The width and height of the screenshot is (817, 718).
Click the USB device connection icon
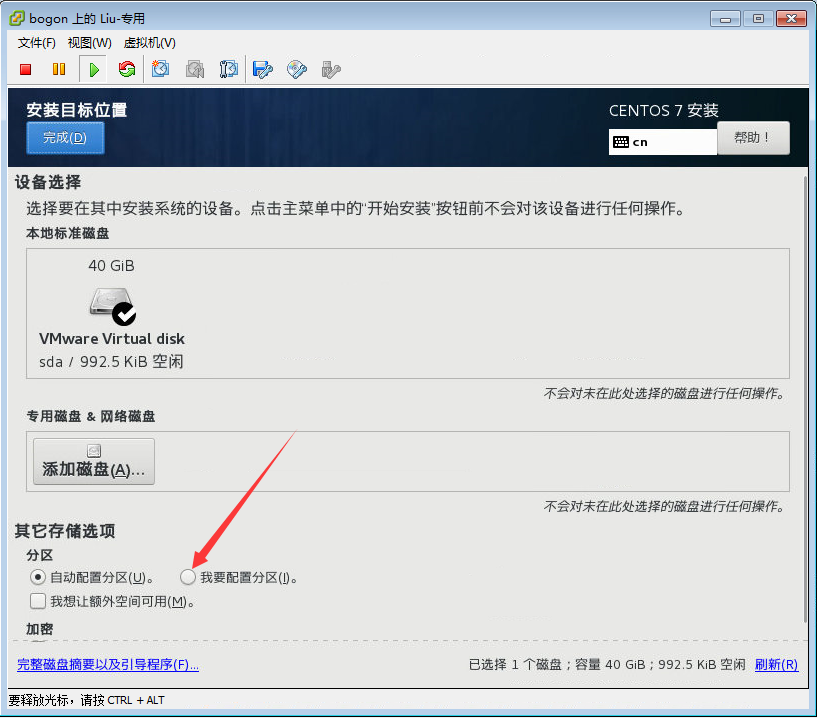click(x=331, y=69)
